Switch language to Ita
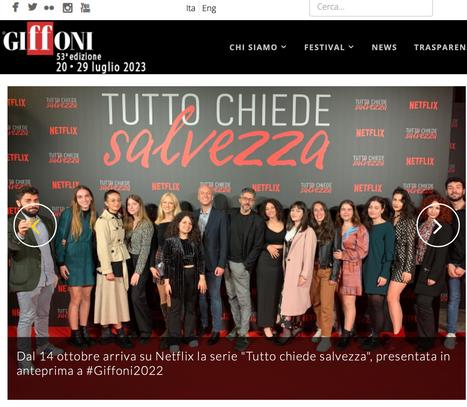Image resolution: width=467 pixels, height=407 pixels. 191,8
